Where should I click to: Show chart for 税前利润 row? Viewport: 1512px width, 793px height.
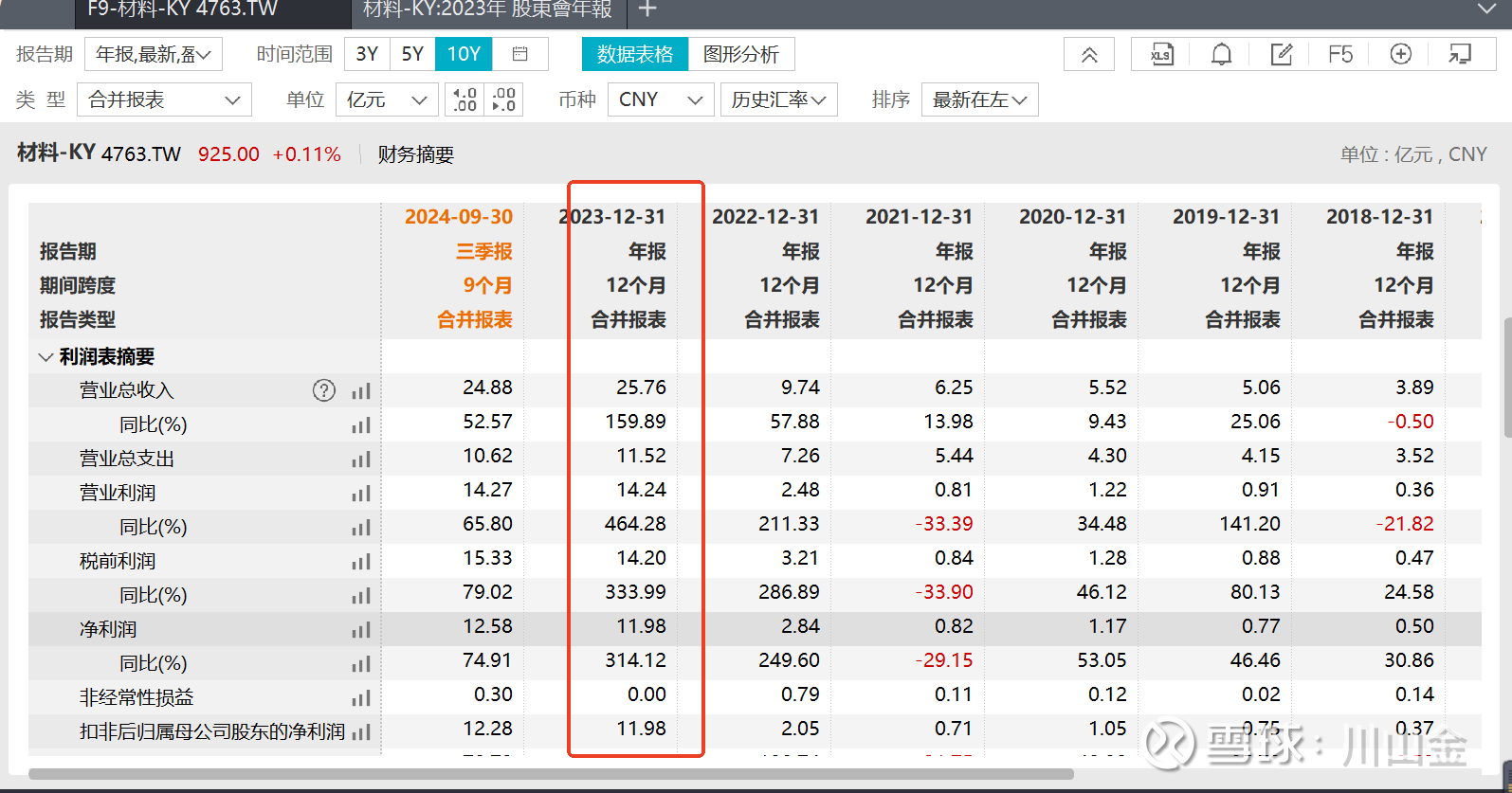(x=361, y=562)
